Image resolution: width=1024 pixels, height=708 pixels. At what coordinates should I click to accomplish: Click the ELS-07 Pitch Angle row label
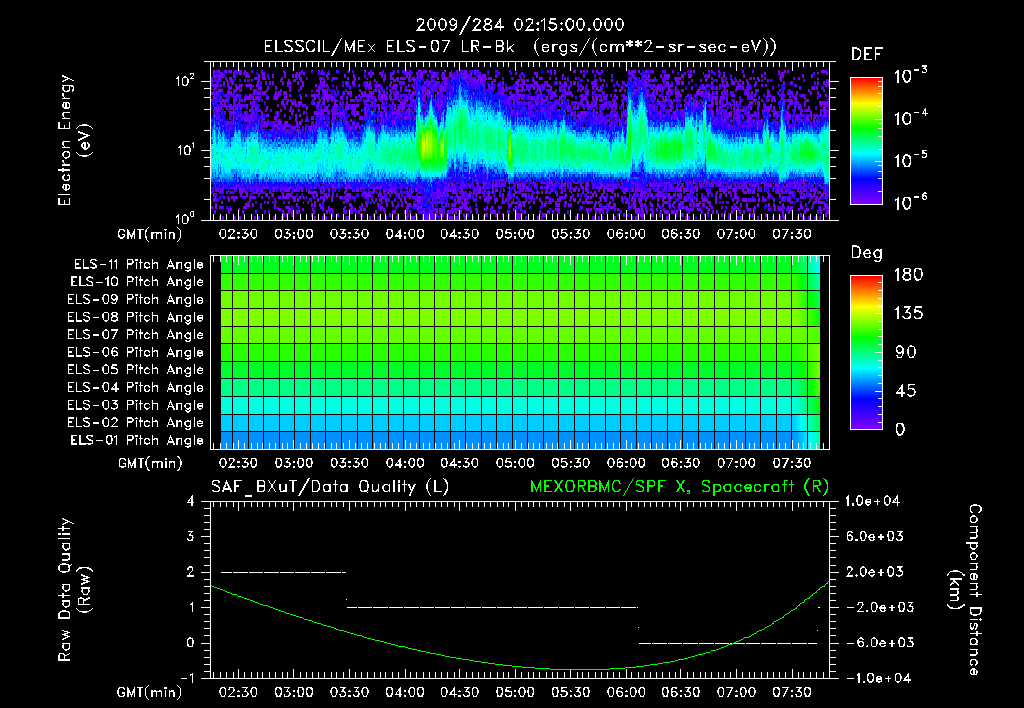tap(135, 335)
